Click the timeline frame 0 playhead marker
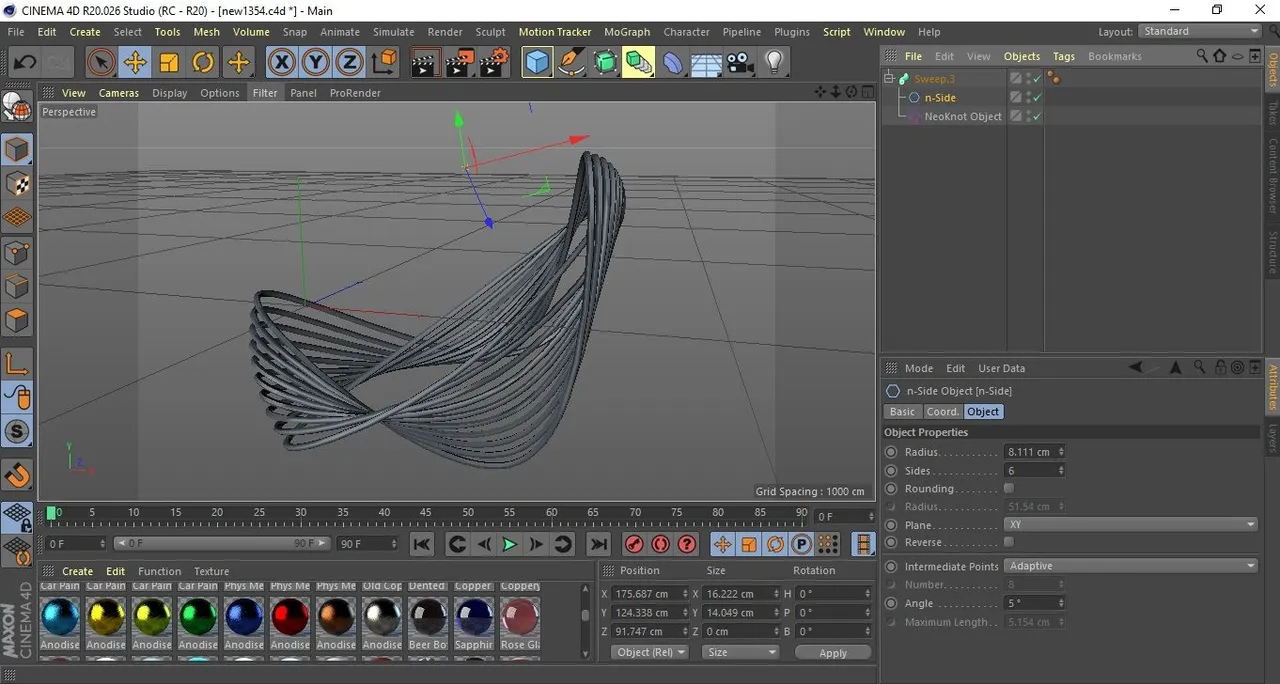 tap(51, 513)
